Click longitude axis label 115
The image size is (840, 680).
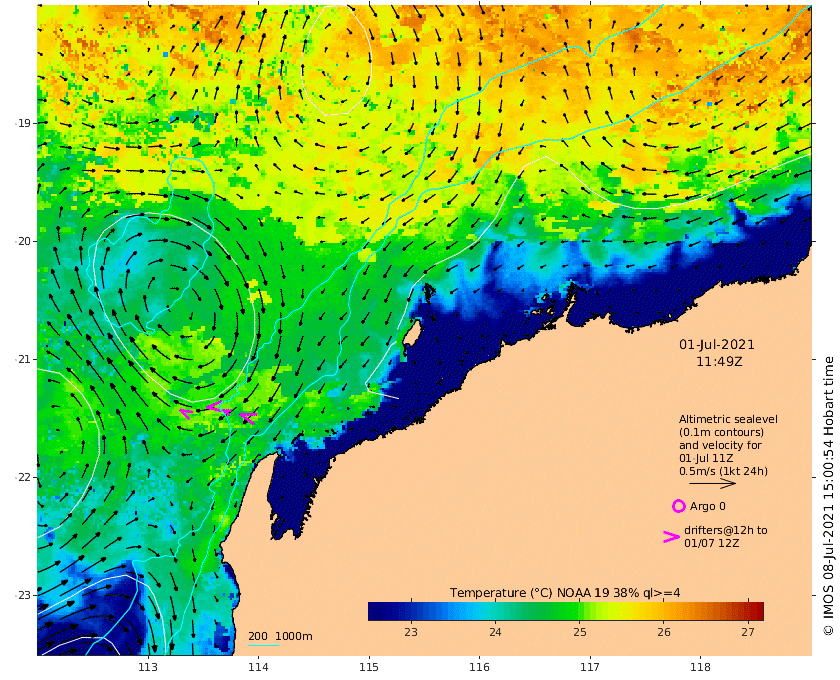tap(369, 667)
